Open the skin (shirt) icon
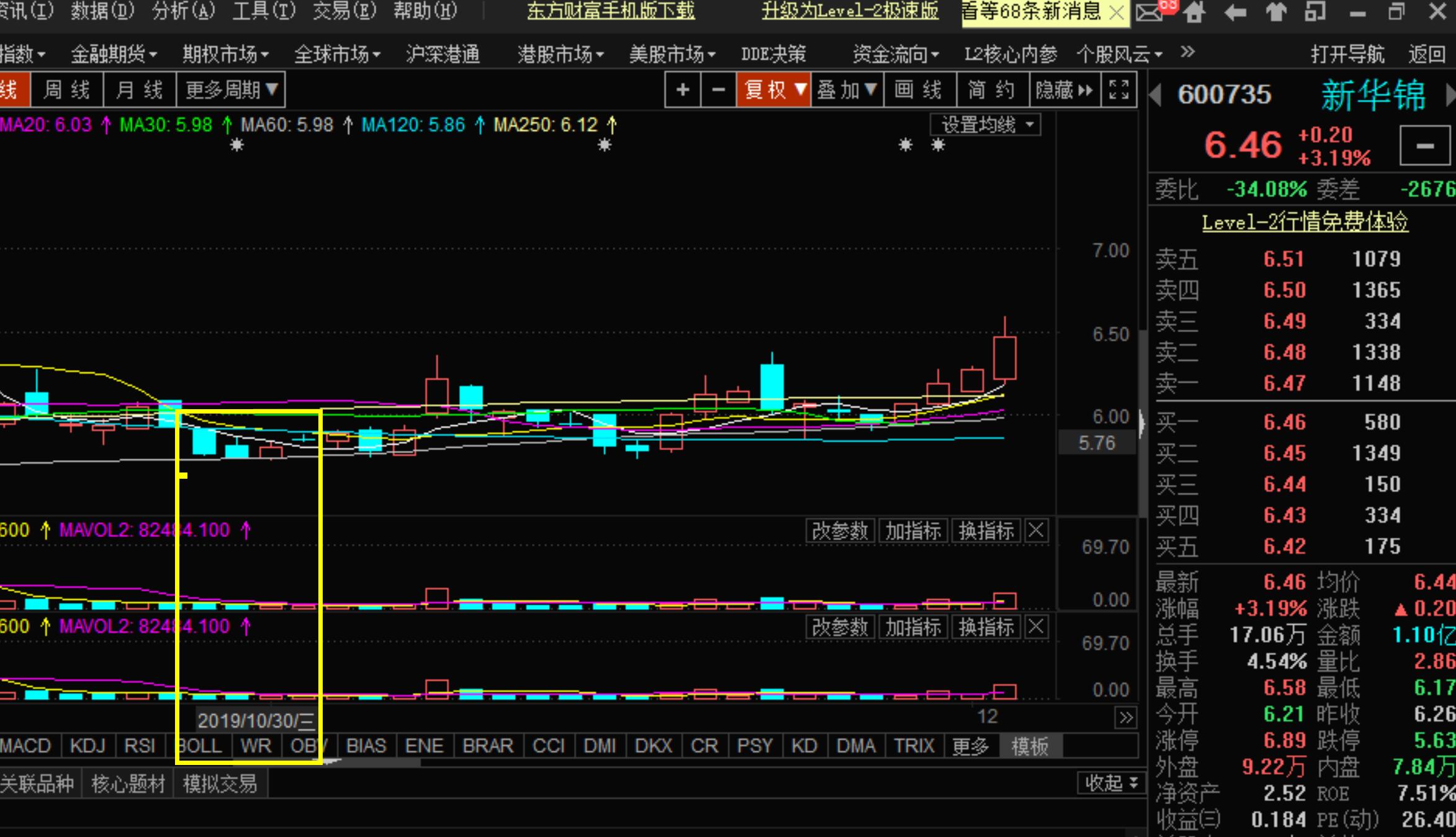Image resolution: width=1456 pixels, height=837 pixels. click(x=1276, y=12)
